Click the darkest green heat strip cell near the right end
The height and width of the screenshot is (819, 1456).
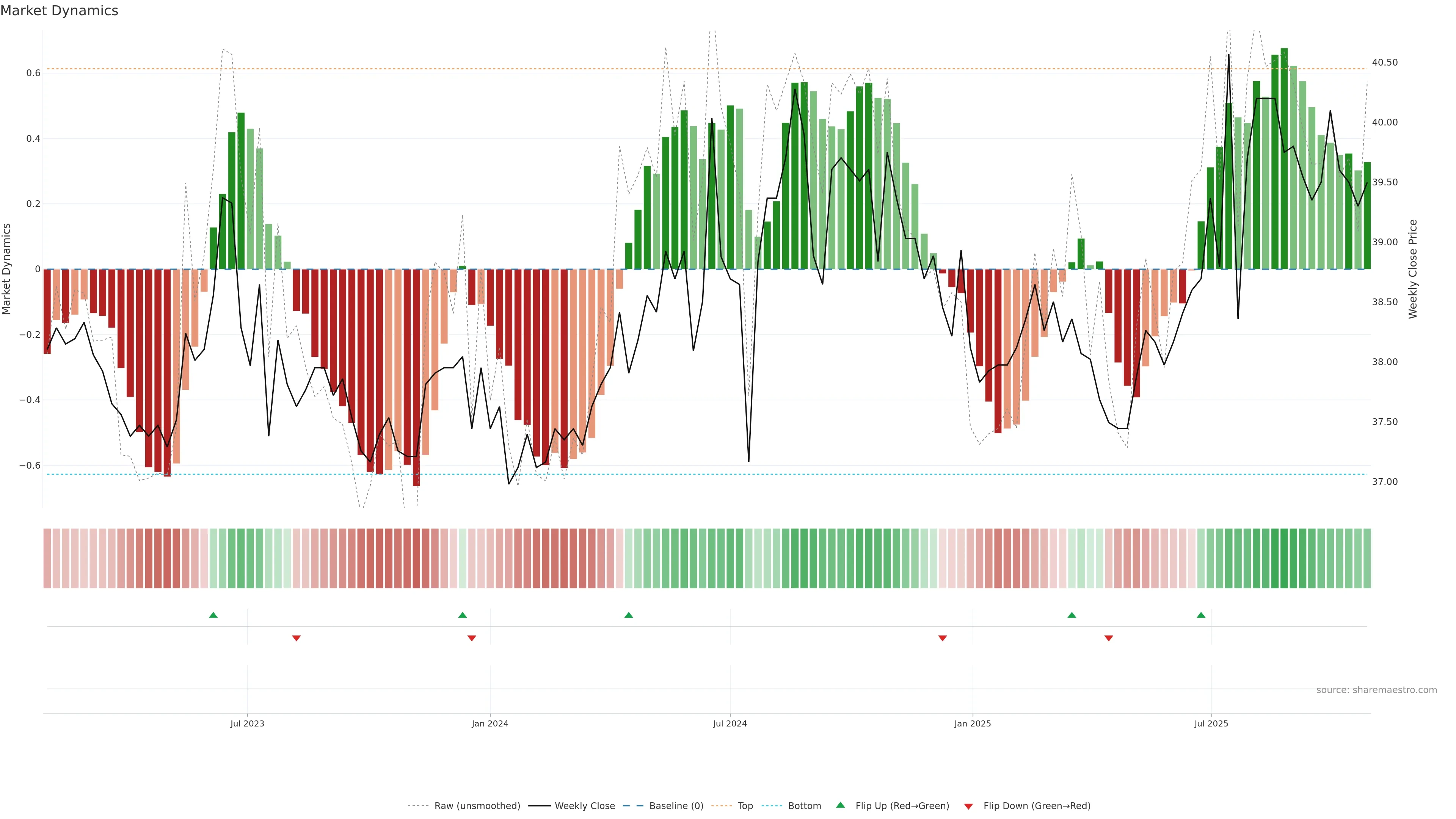[x=1284, y=559]
